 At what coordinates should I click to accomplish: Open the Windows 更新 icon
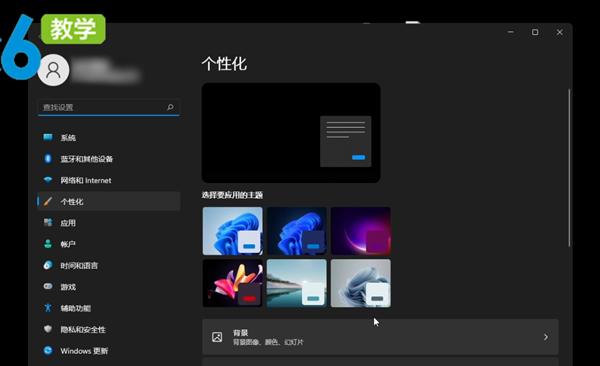pyautogui.click(x=48, y=350)
